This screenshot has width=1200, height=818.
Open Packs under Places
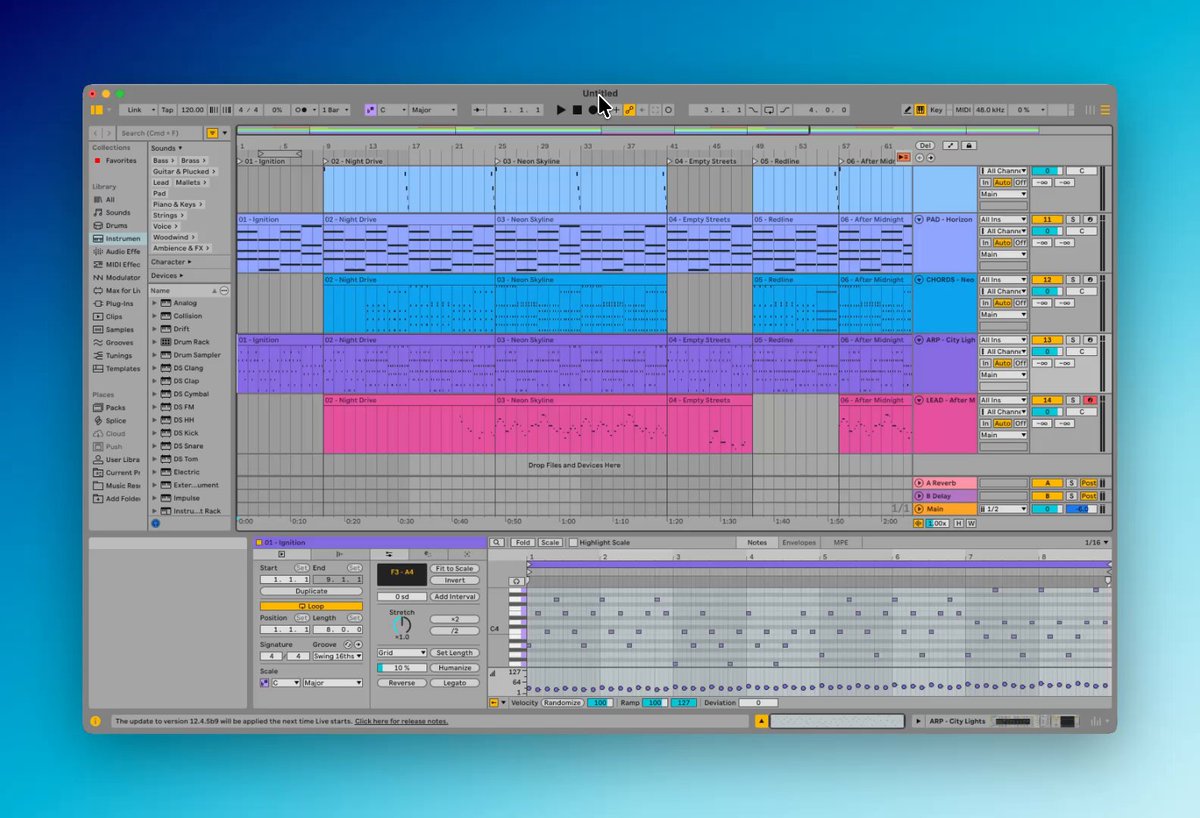pos(115,408)
